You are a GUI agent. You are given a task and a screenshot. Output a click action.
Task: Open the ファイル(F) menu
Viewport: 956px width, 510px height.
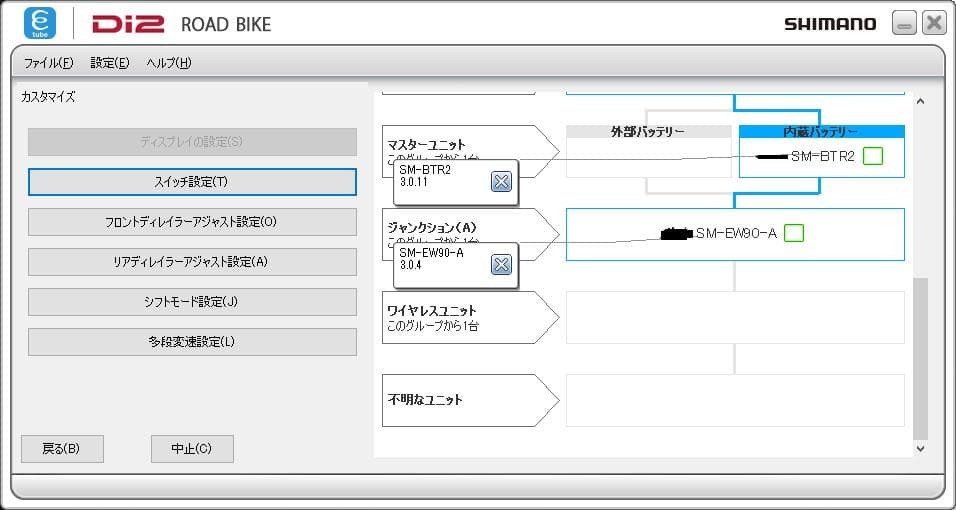(48, 63)
